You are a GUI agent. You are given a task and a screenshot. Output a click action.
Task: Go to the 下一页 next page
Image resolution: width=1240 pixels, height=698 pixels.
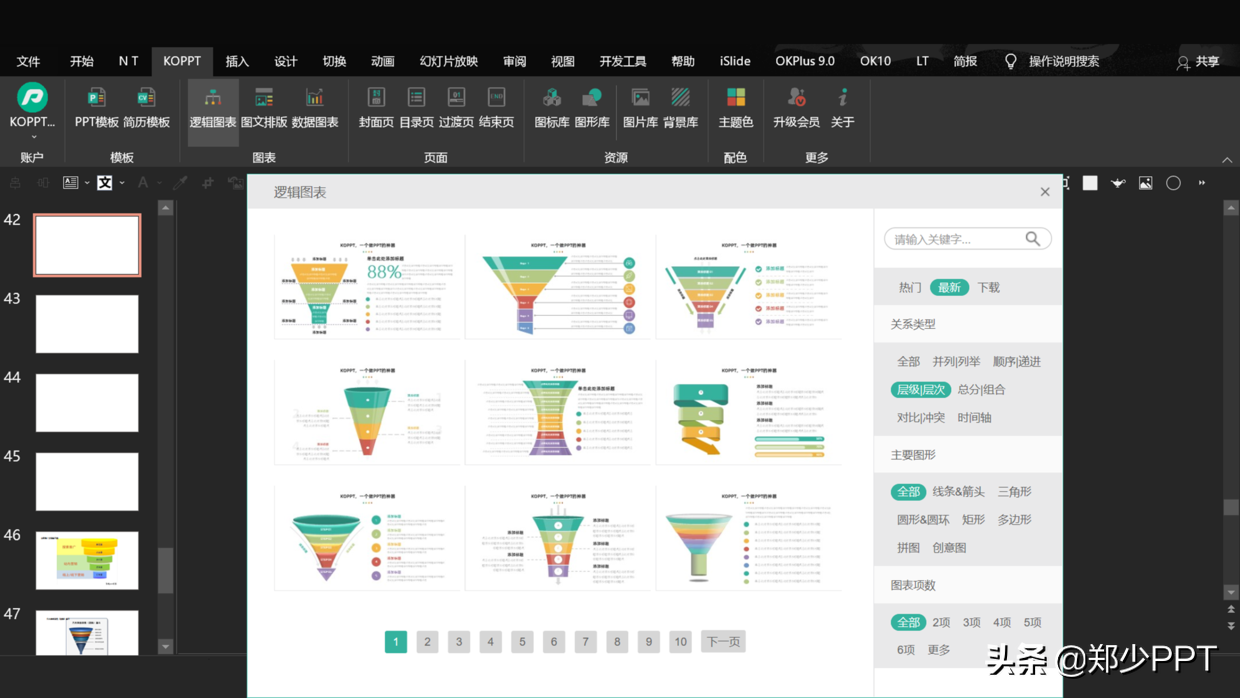pos(723,642)
